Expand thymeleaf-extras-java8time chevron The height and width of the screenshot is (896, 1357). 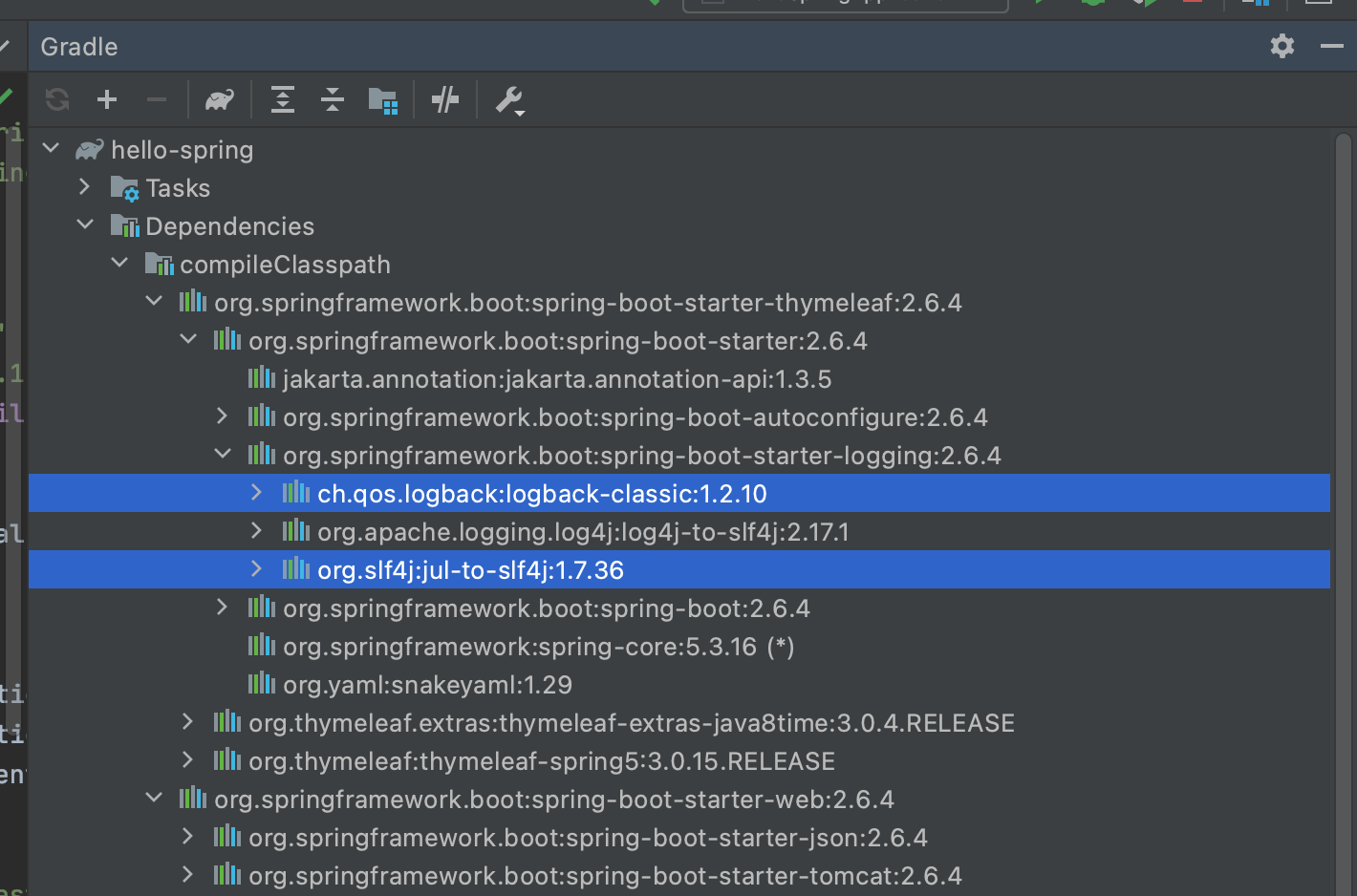pyautogui.click(x=188, y=721)
